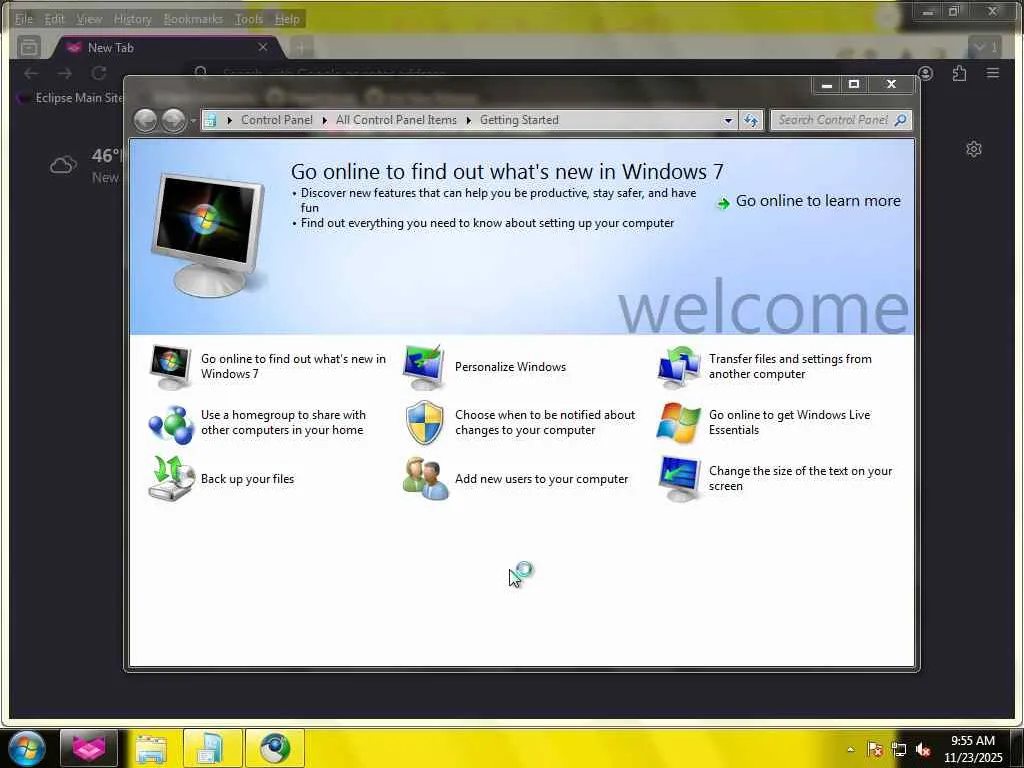
Task: Open the Personalize Windows icon
Action: coord(424,367)
